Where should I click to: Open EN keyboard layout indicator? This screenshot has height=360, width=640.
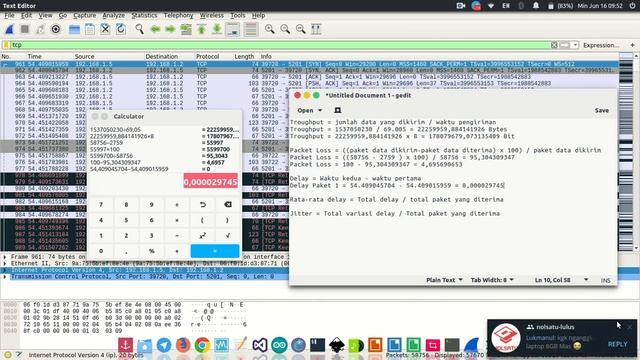[x=506, y=6]
